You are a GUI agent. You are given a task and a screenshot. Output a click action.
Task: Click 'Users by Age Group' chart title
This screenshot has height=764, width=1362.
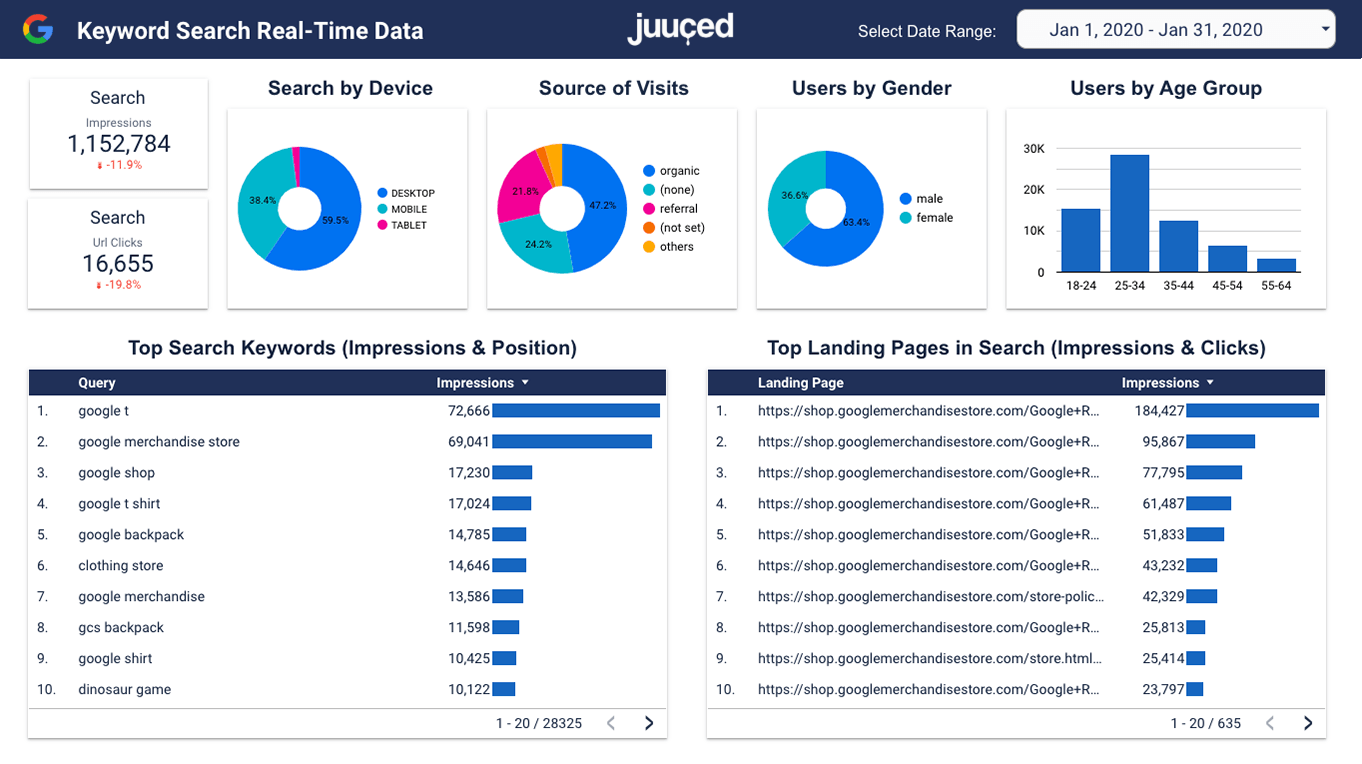pos(1166,88)
